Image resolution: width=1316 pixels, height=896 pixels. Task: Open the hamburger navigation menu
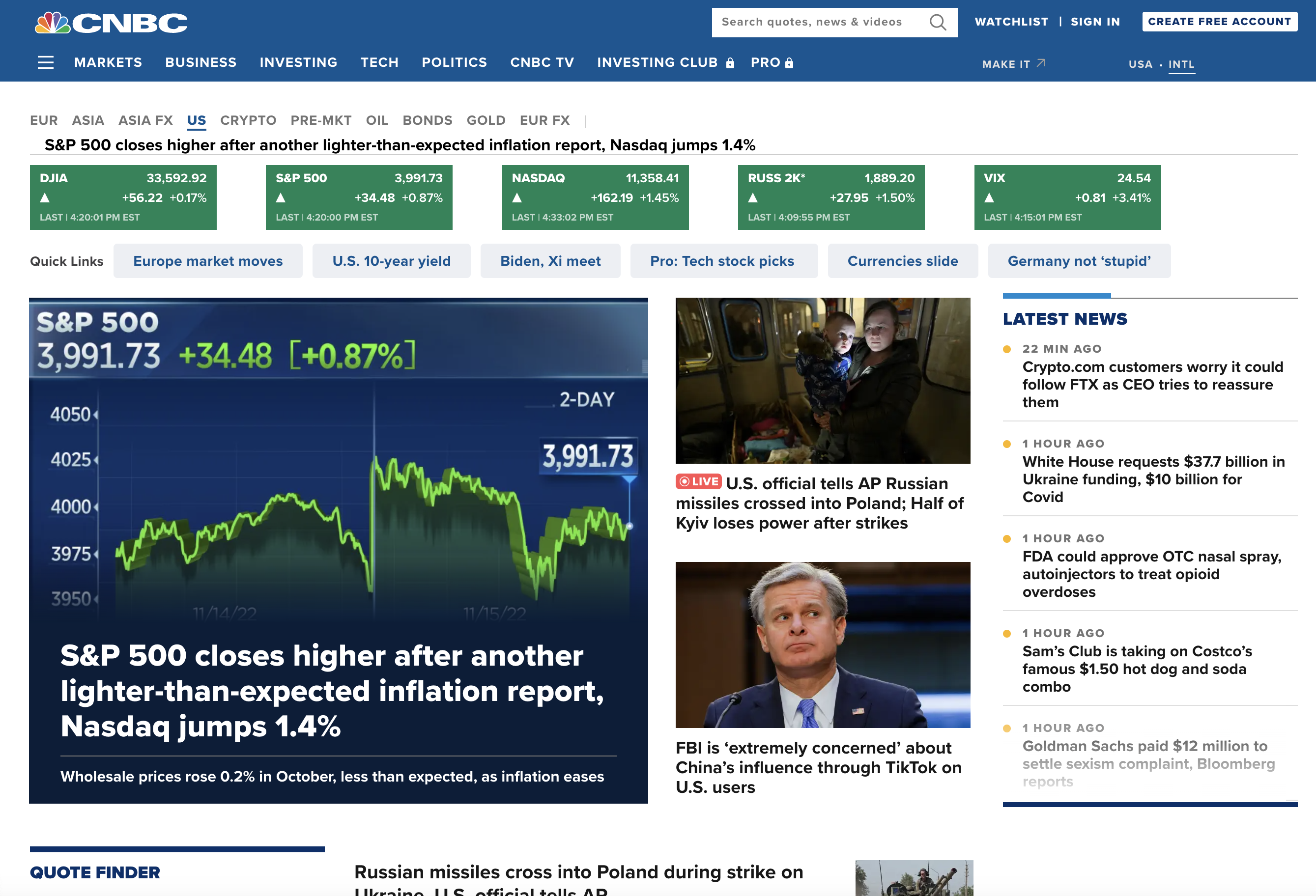(45, 62)
